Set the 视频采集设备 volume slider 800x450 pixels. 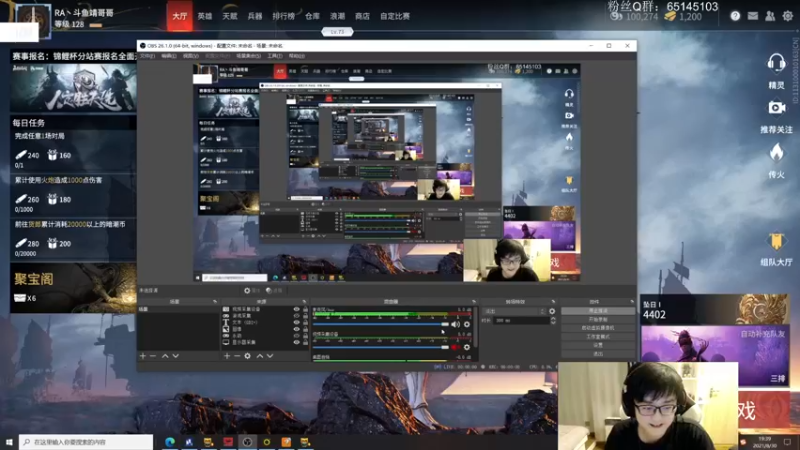coord(381,347)
